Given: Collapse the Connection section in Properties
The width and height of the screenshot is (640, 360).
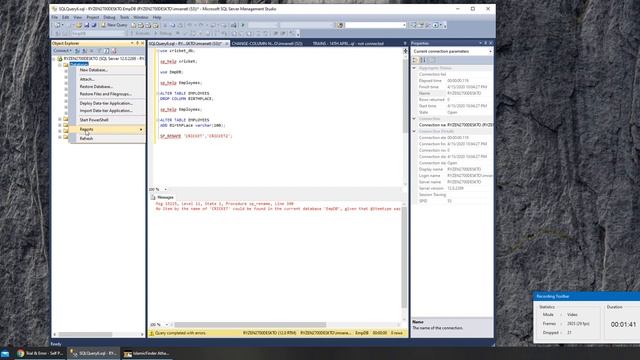Looking at the screenshot, I should click(414, 119).
